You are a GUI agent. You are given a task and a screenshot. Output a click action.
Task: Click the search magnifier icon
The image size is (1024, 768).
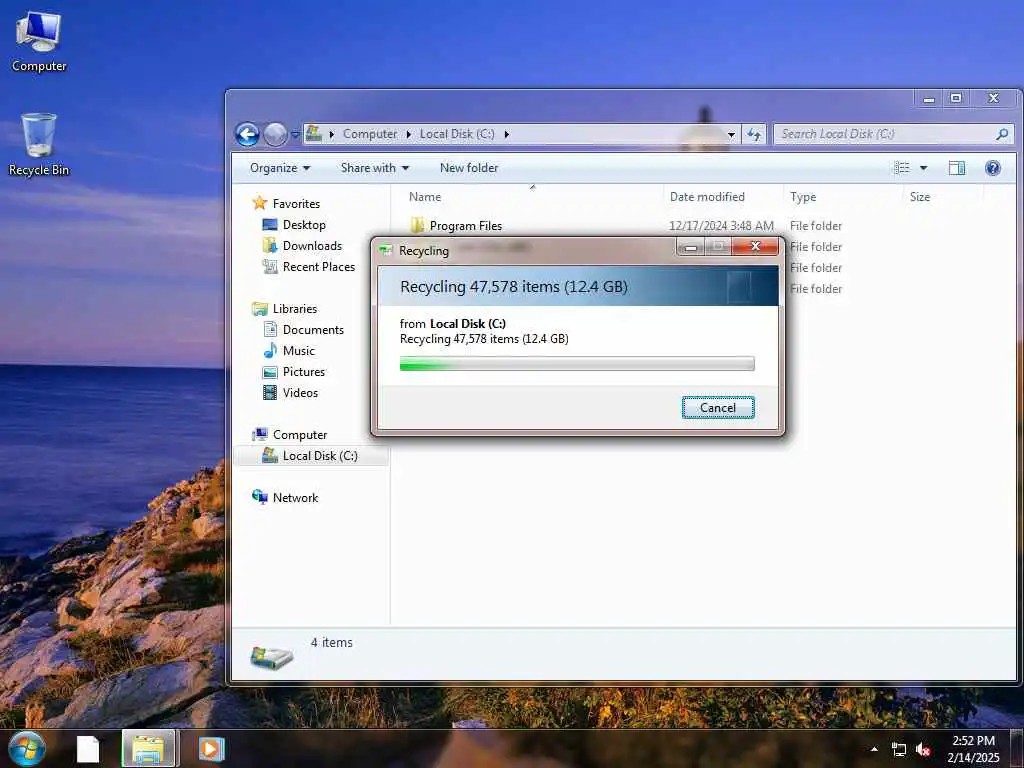pyautogui.click(x=1002, y=134)
